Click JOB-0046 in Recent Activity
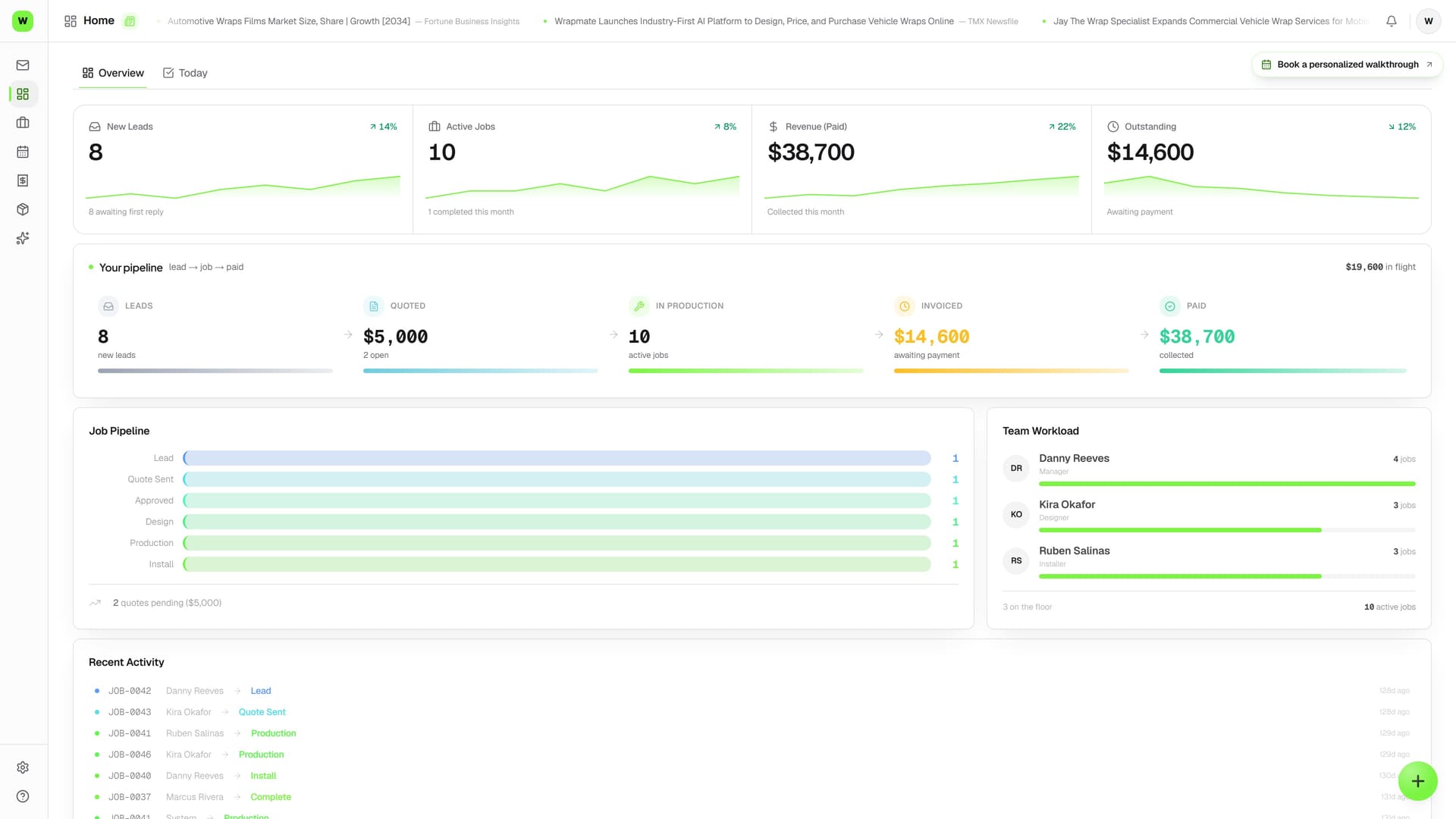The width and height of the screenshot is (1456, 819). (130, 755)
